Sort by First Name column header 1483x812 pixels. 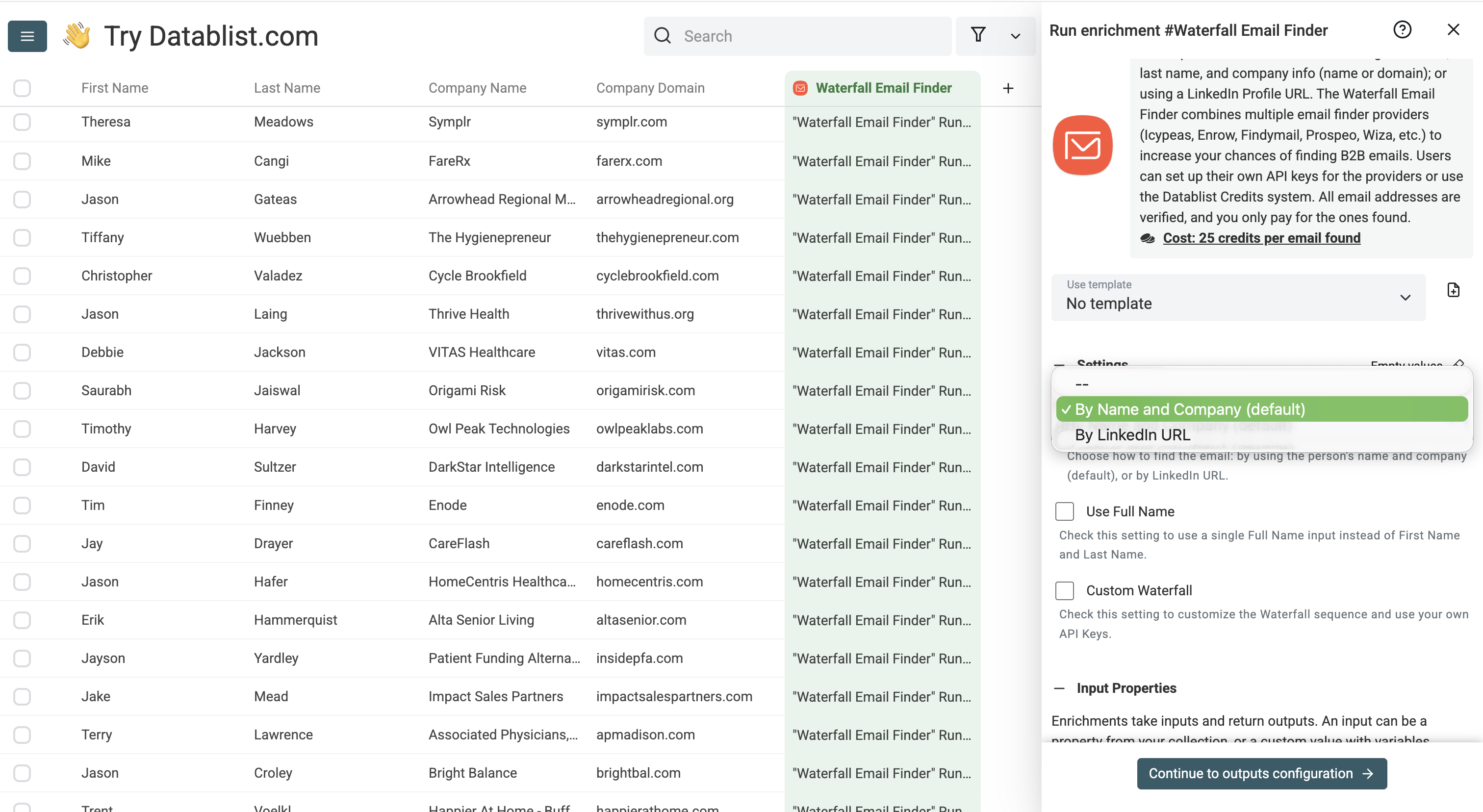[x=115, y=88]
